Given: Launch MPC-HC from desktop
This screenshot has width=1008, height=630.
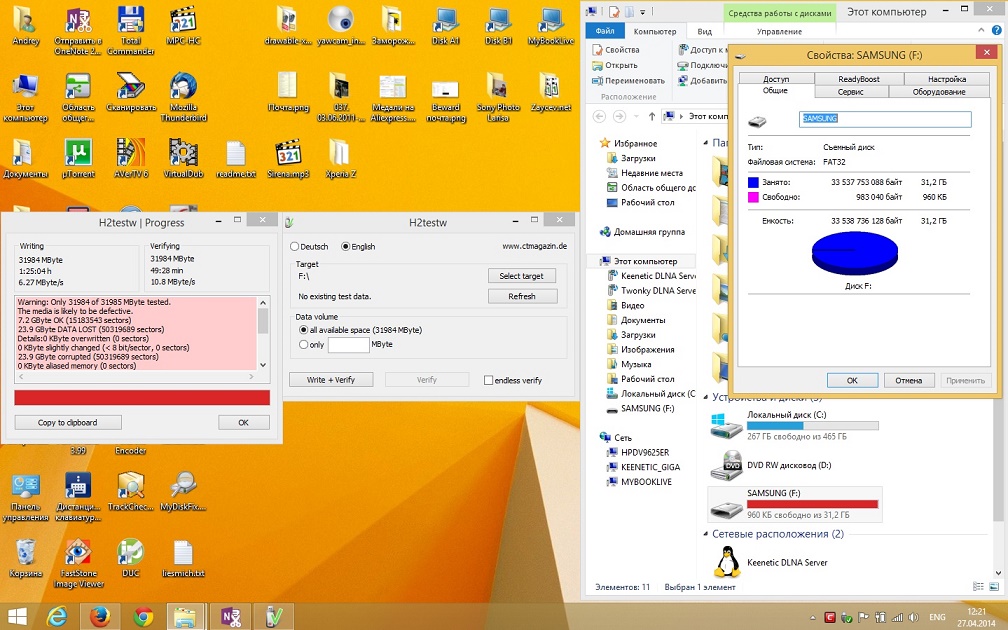Looking at the screenshot, I should tap(183, 24).
